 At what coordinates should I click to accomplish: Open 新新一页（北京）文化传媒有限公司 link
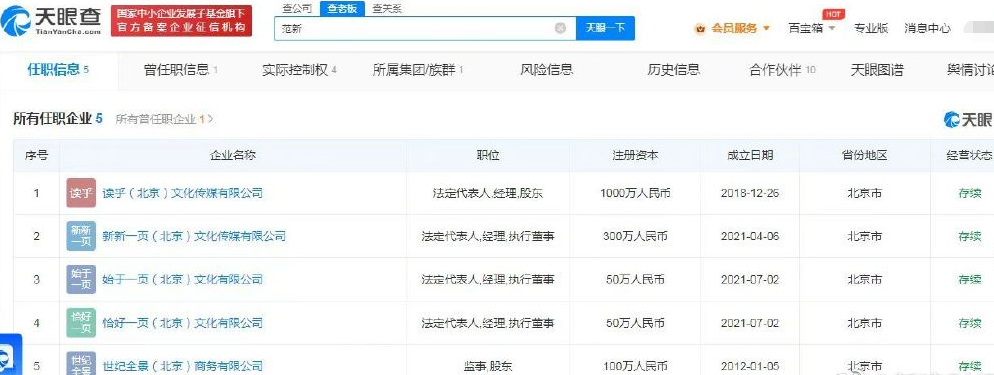194,236
